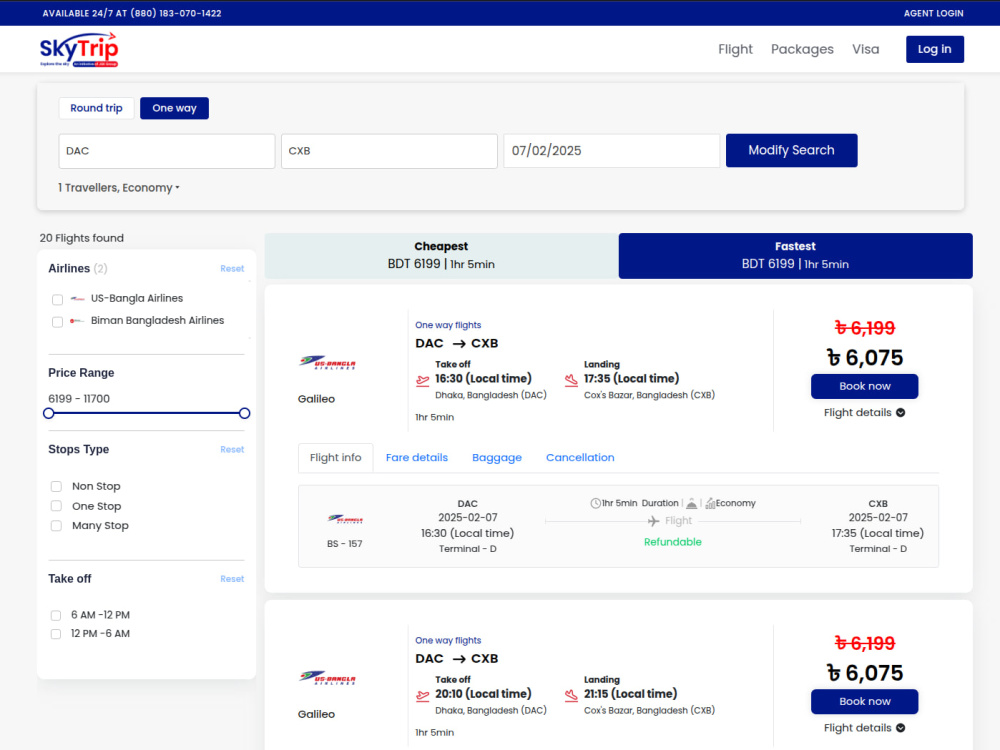
Task: Open the Flight menu item
Action: point(735,49)
